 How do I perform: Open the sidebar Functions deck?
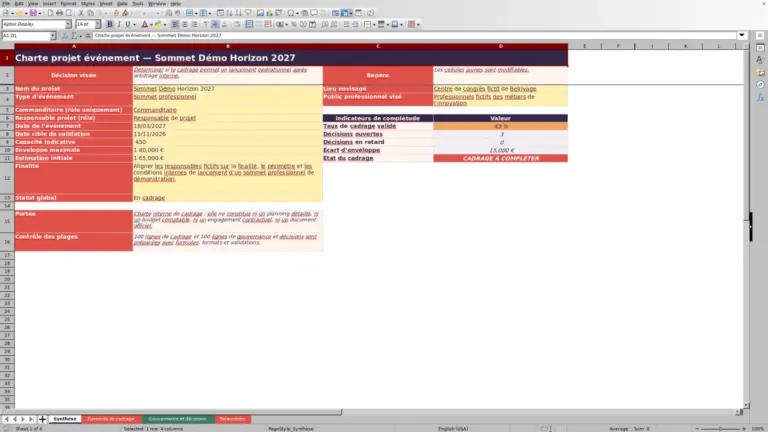[760, 97]
